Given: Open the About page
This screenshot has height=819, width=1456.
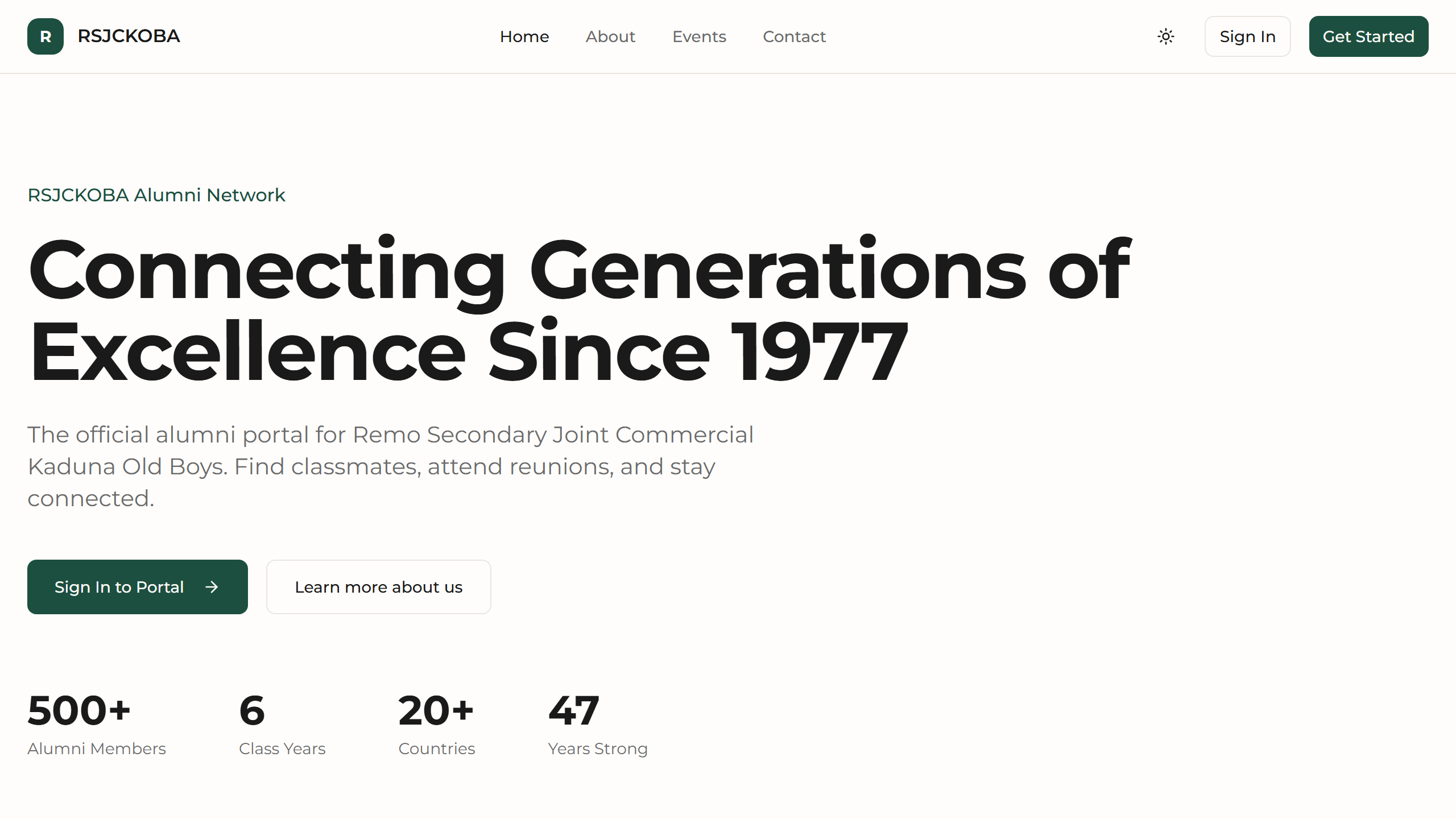Looking at the screenshot, I should [610, 36].
